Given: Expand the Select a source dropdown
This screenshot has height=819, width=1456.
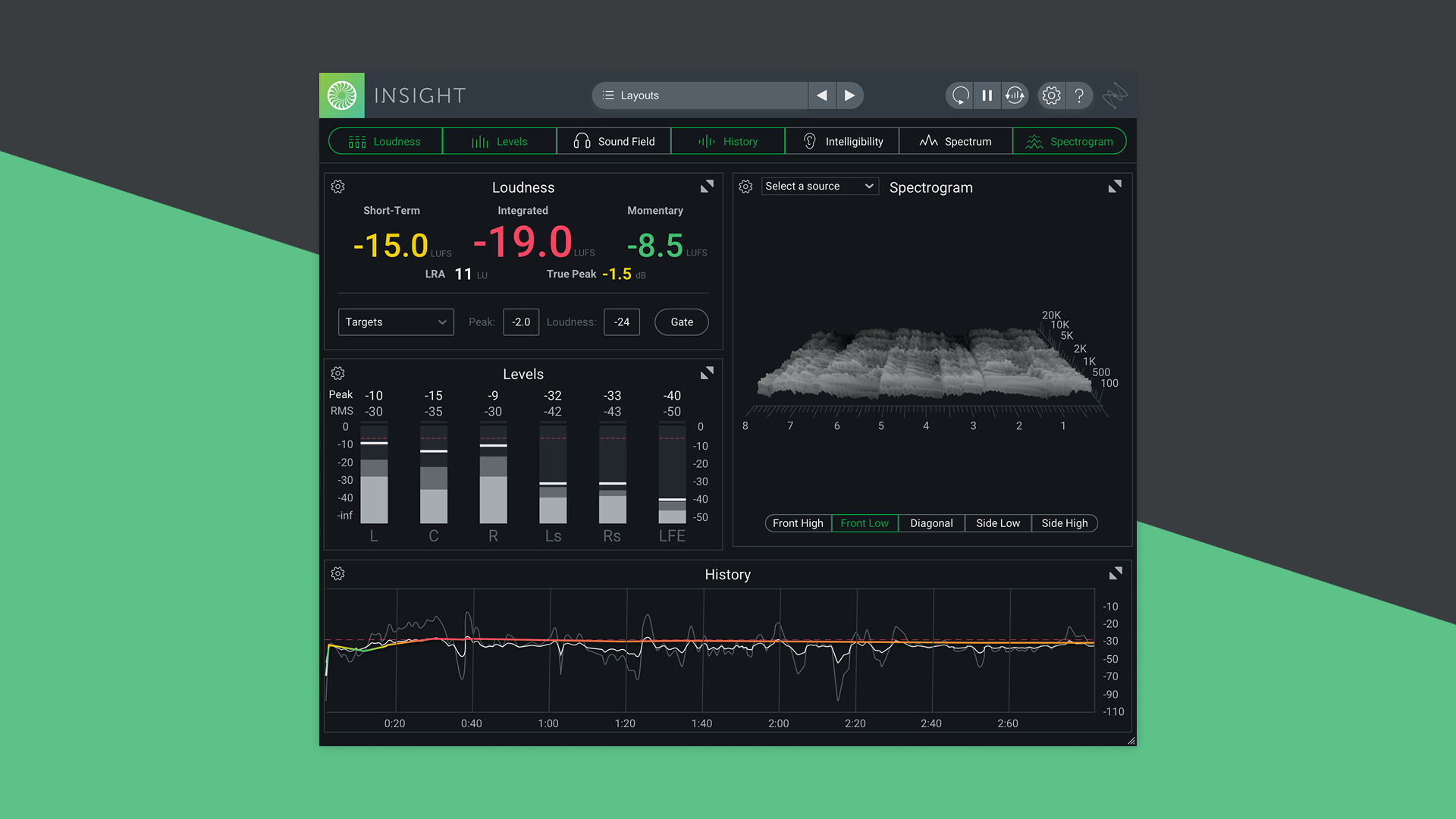Looking at the screenshot, I should [x=819, y=187].
